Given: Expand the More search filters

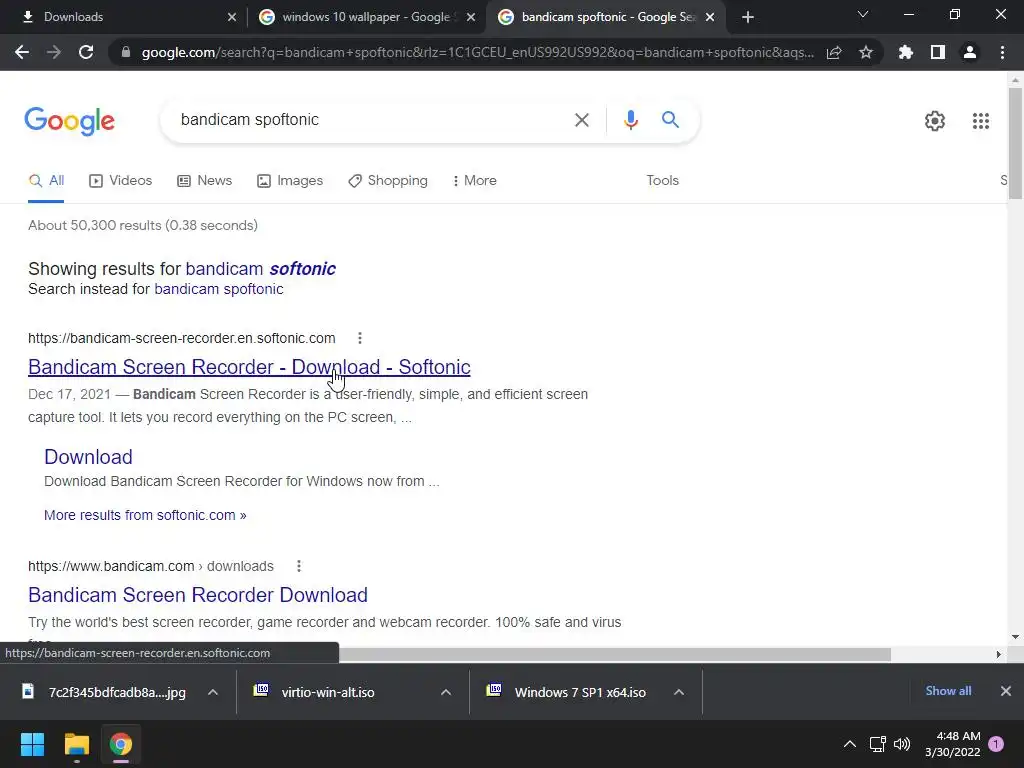Looking at the screenshot, I should coord(474,180).
